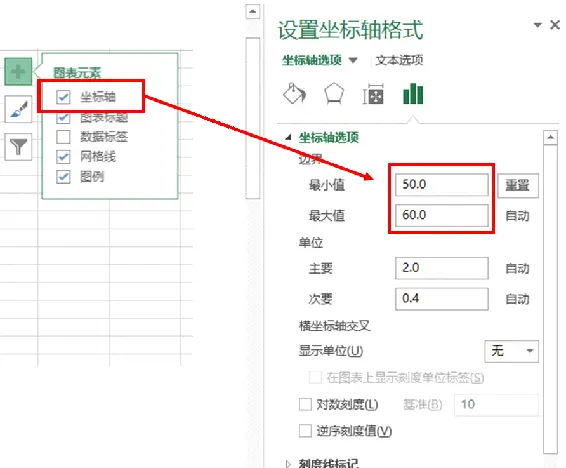
Task: Select the Axis Options bar chart icon
Action: [x=413, y=94]
